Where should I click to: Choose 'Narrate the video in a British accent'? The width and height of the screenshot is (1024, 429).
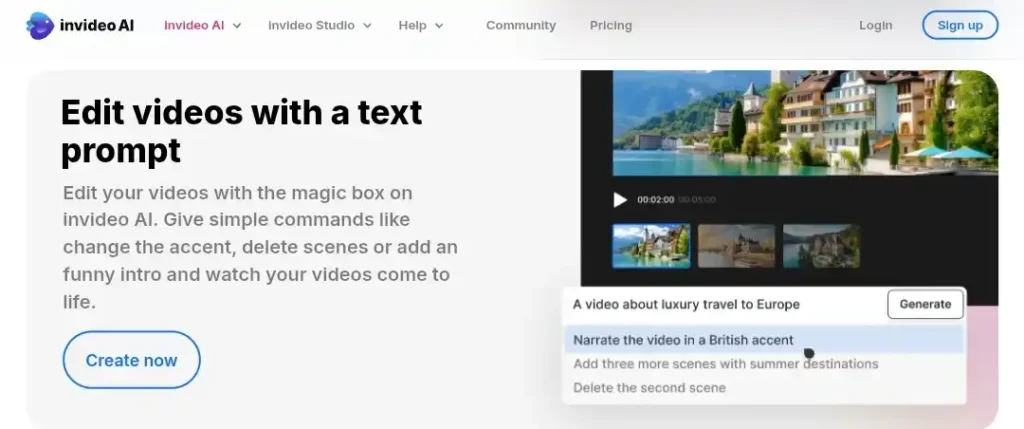pyautogui.click(x=764, y=340)
